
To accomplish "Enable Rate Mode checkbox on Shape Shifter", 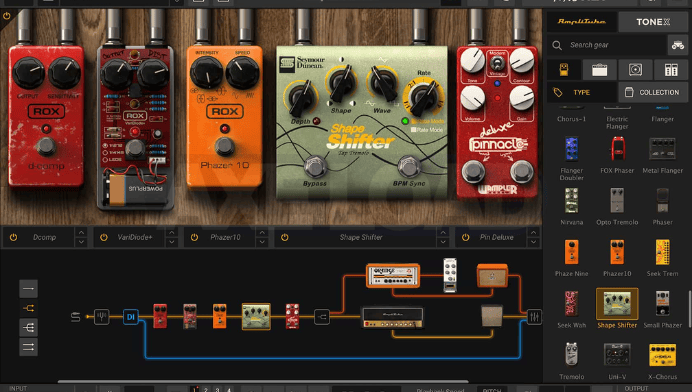I will pyautogui.click(x=414, y=130).
